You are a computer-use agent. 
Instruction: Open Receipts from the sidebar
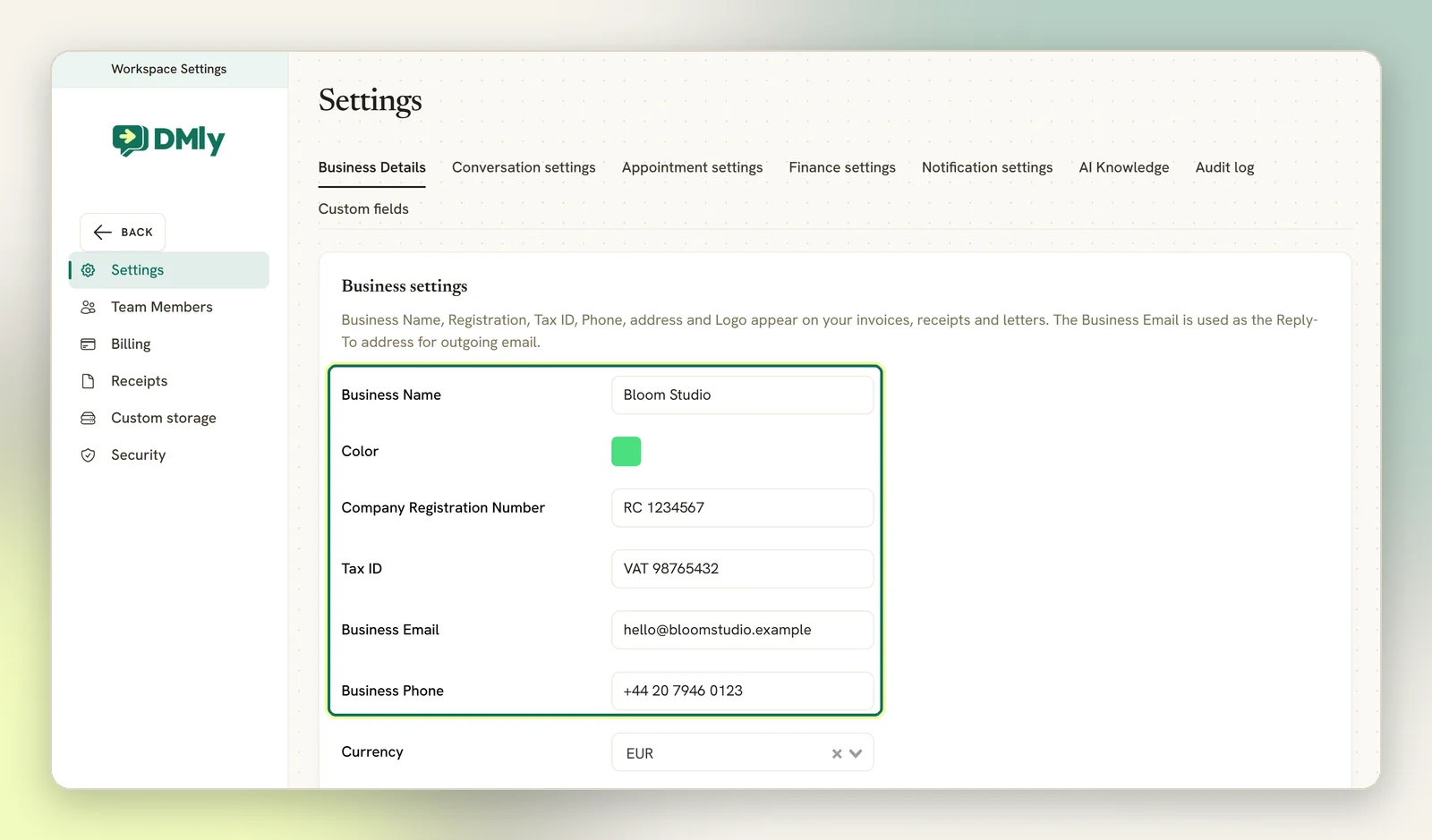pos(169,381)
